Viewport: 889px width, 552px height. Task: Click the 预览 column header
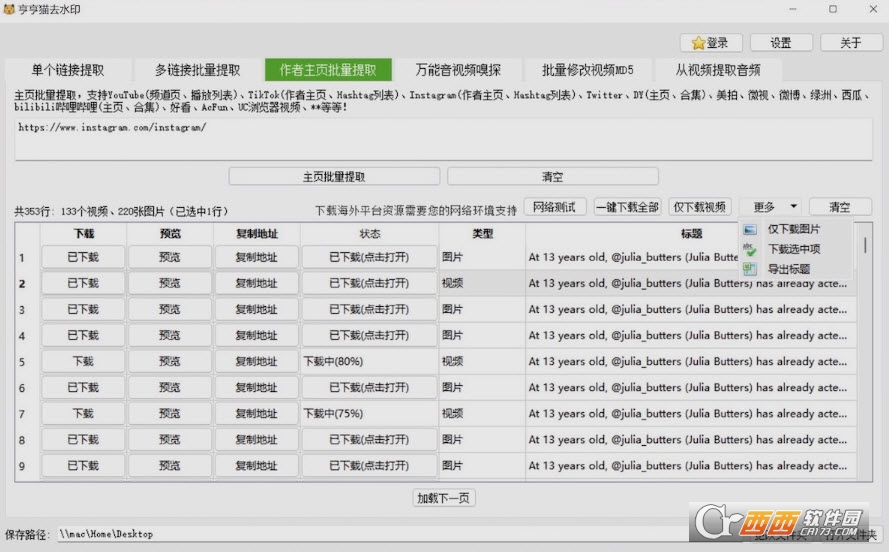(170, 233)
